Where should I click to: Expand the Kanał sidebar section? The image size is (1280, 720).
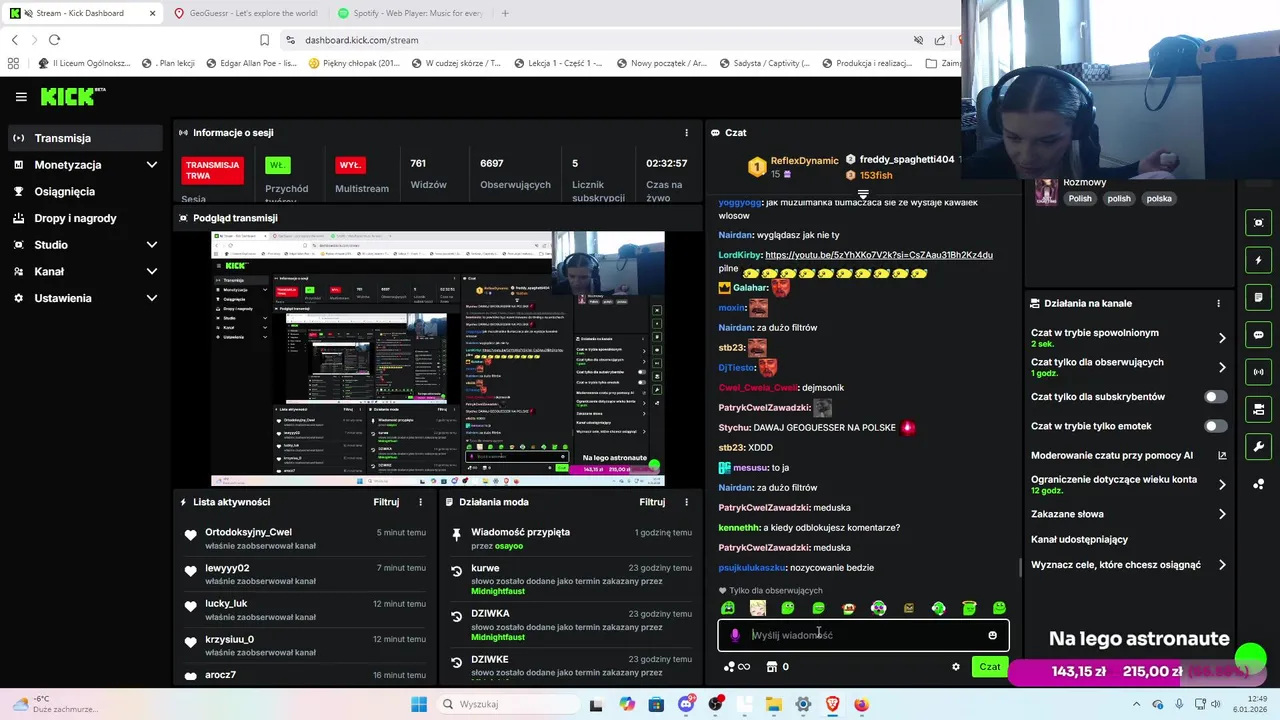[84, 271]
